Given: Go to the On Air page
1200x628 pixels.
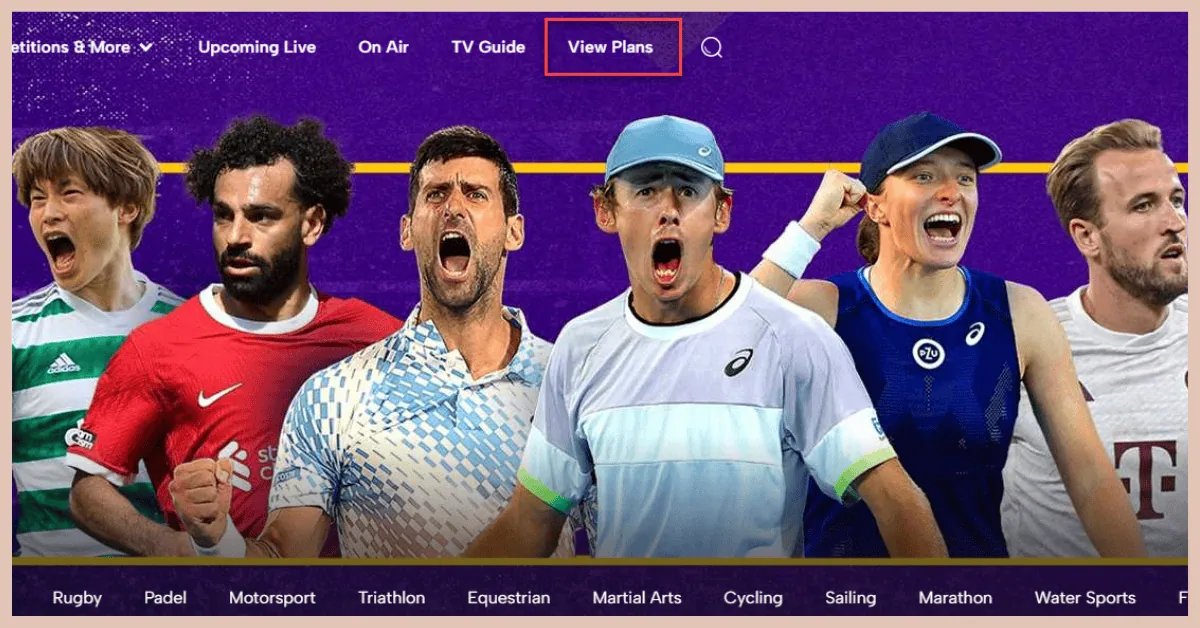Looking at the screenshot, I should pos(384,47).
